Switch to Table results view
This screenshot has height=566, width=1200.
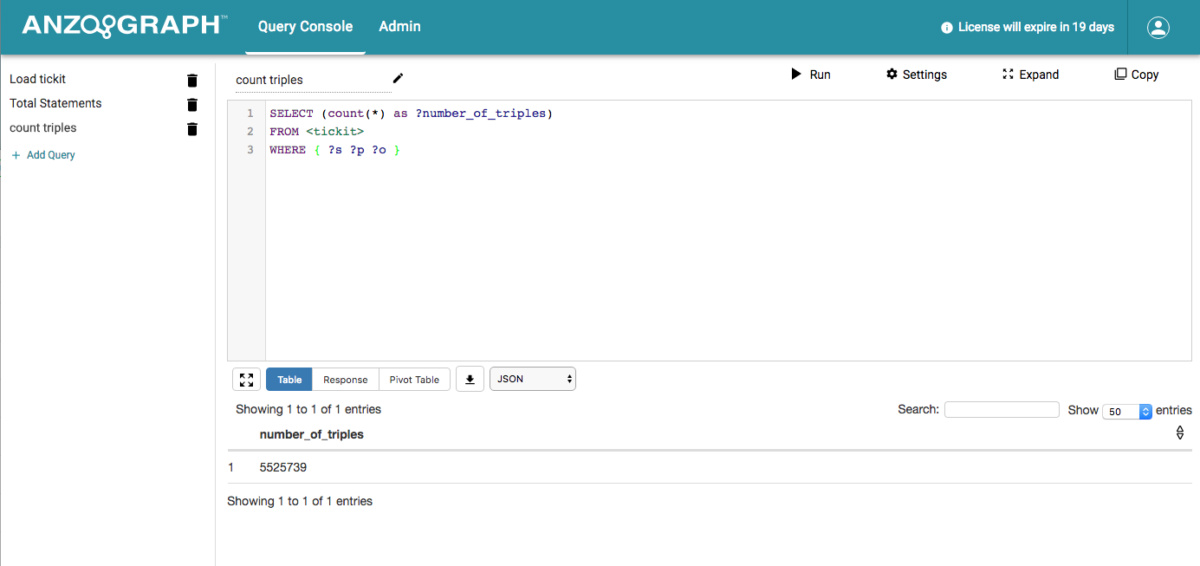289,380
